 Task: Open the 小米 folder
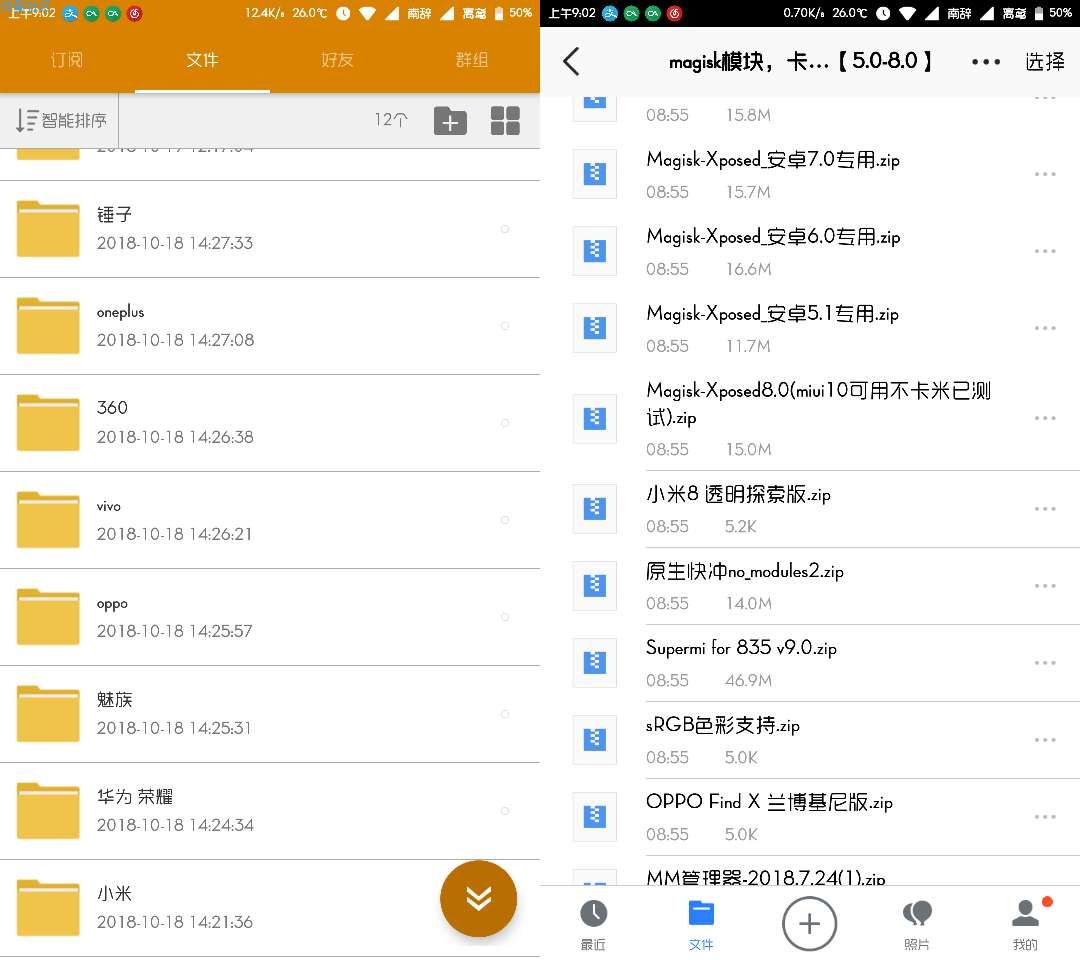[270, 909]
